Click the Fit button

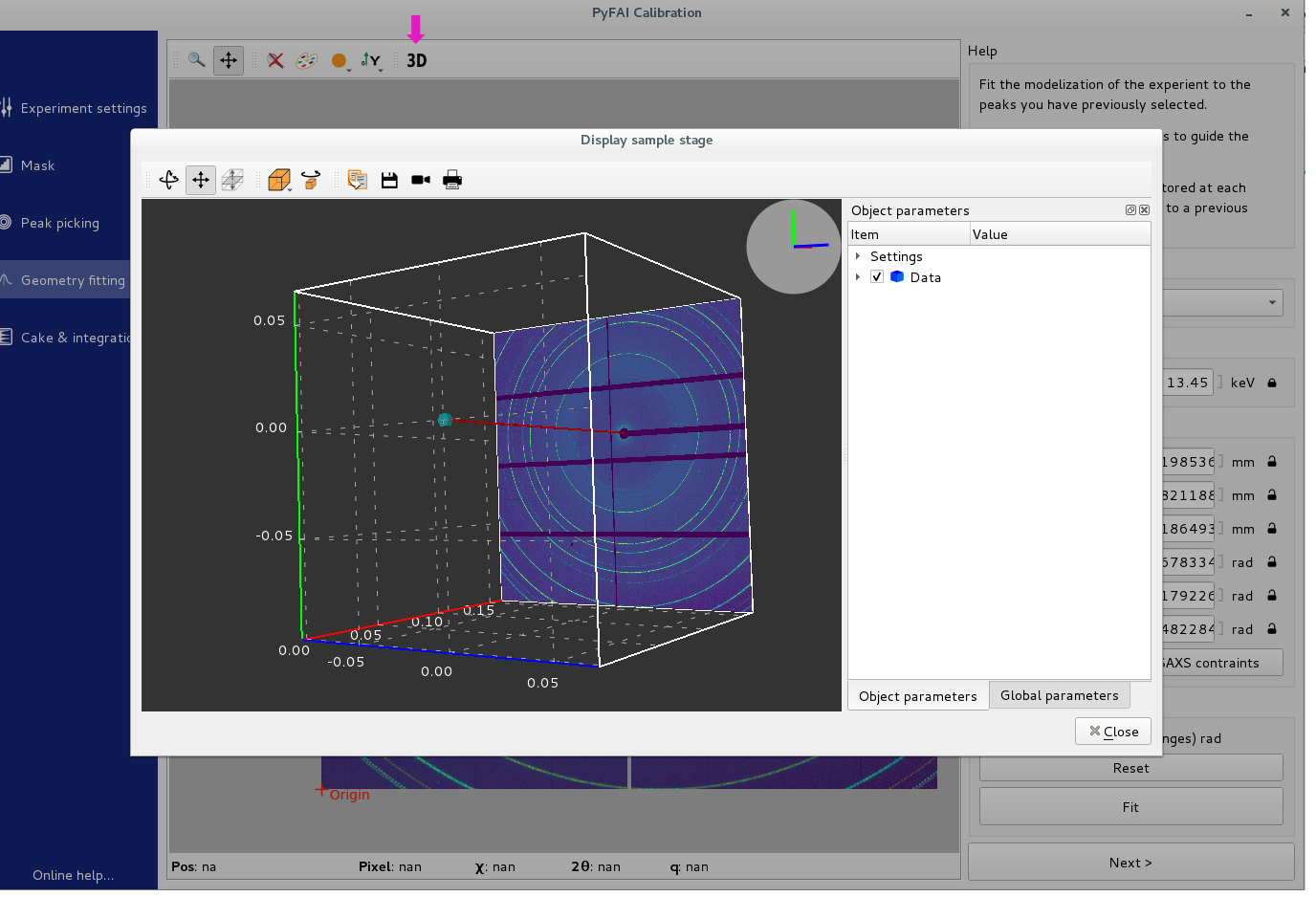(1130, 807)
